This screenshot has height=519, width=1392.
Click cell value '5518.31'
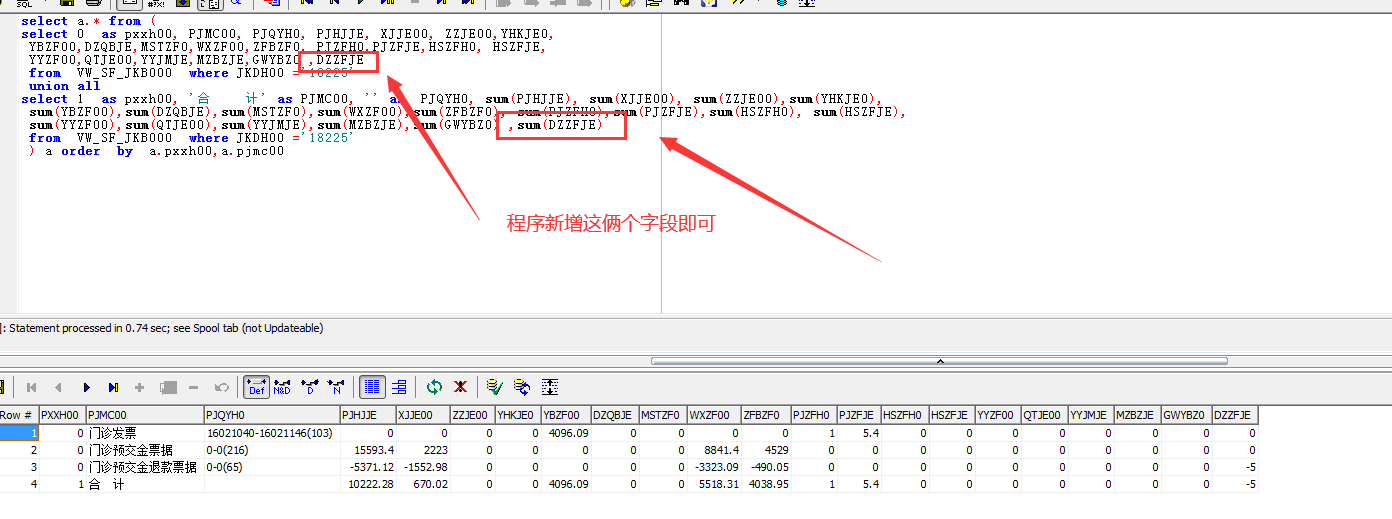tap(714, 484)
